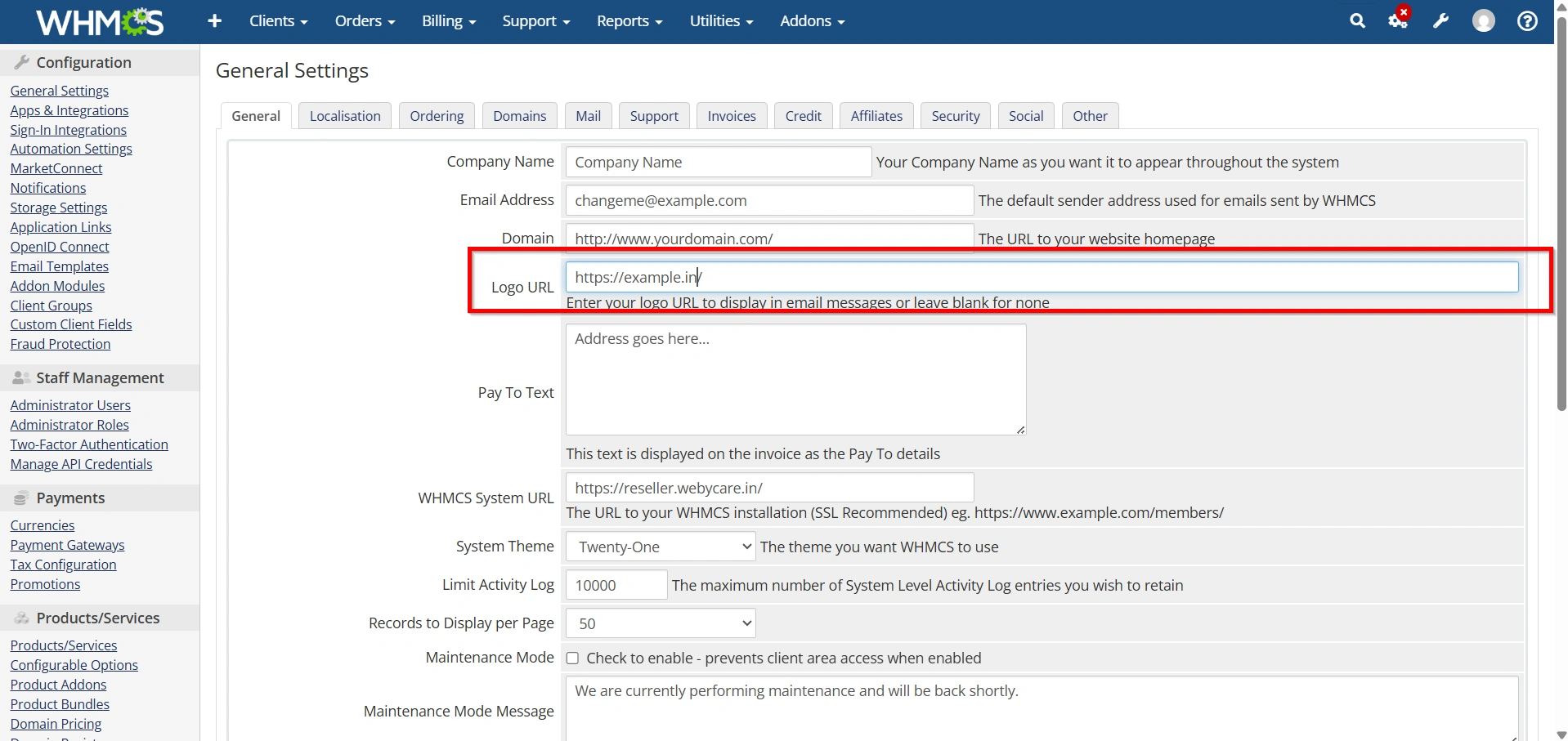Open Tax Configuration link
The height and width of the screenshot is (741, 1568).
pyautogui.click(x=64, y=565)
